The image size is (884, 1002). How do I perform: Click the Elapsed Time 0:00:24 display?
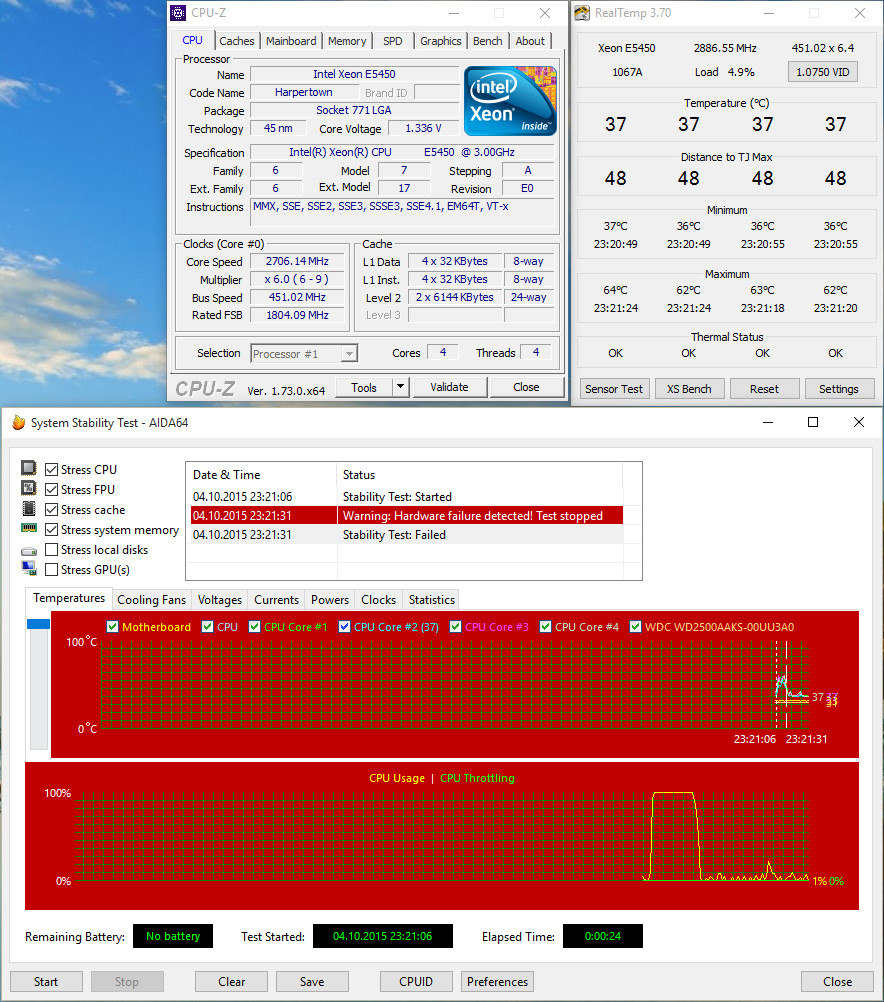(x=603, y=936)
